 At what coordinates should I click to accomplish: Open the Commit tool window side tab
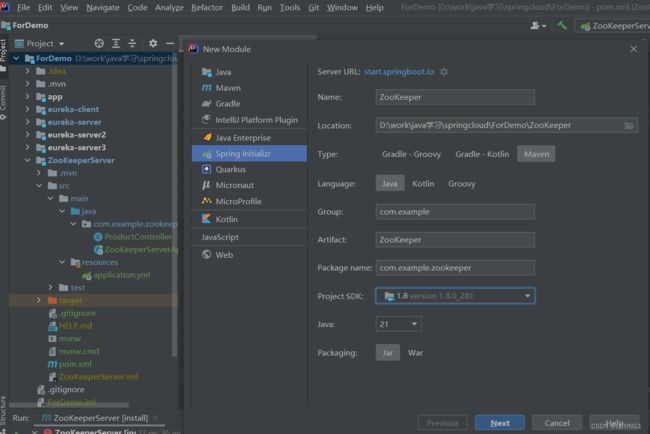pyautogui.click(x=3, y=102)
